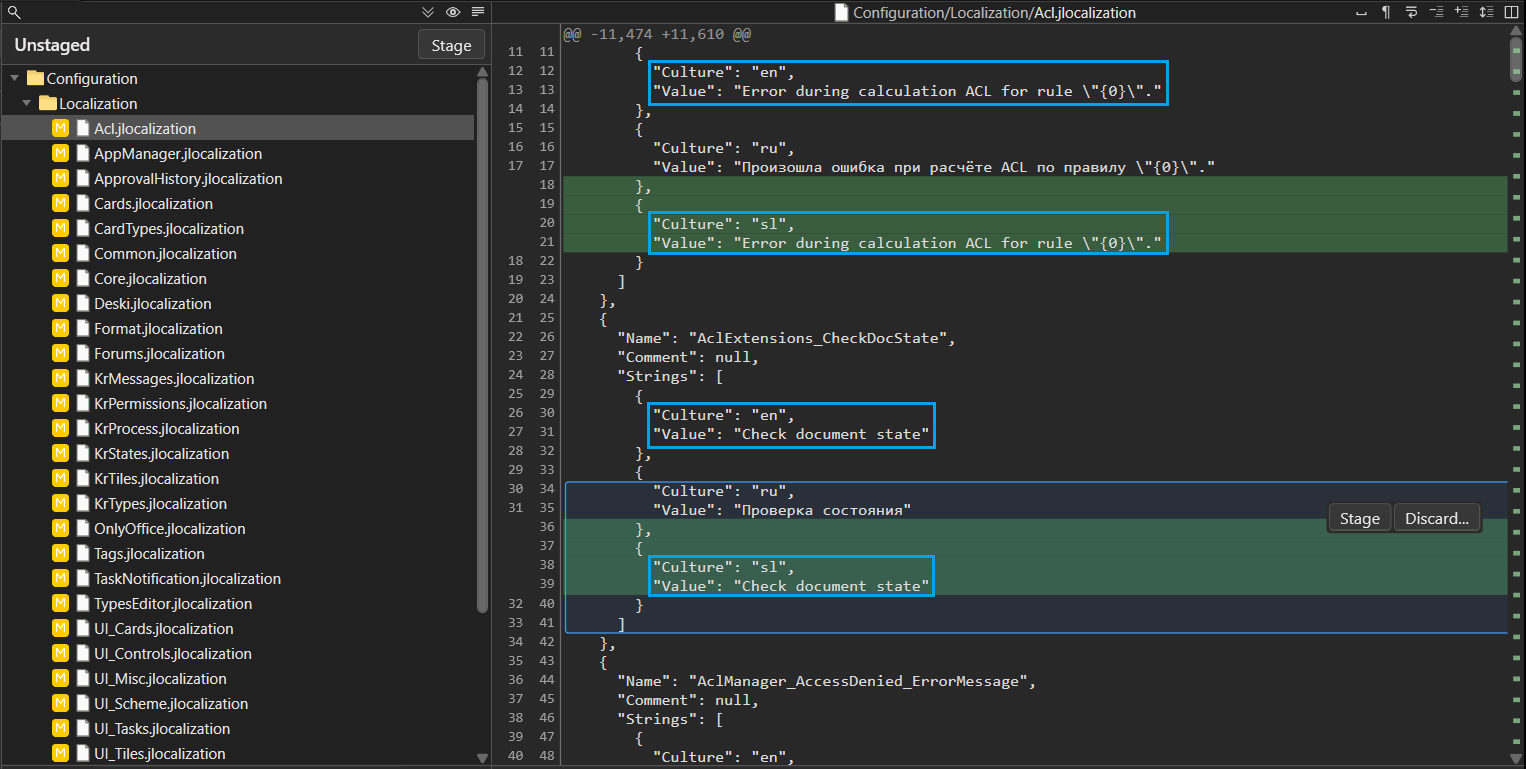The image size is (1526, 769).
Task: Toggle word wrap icon in diff toolbar
Action: [x=1411, y=12]
